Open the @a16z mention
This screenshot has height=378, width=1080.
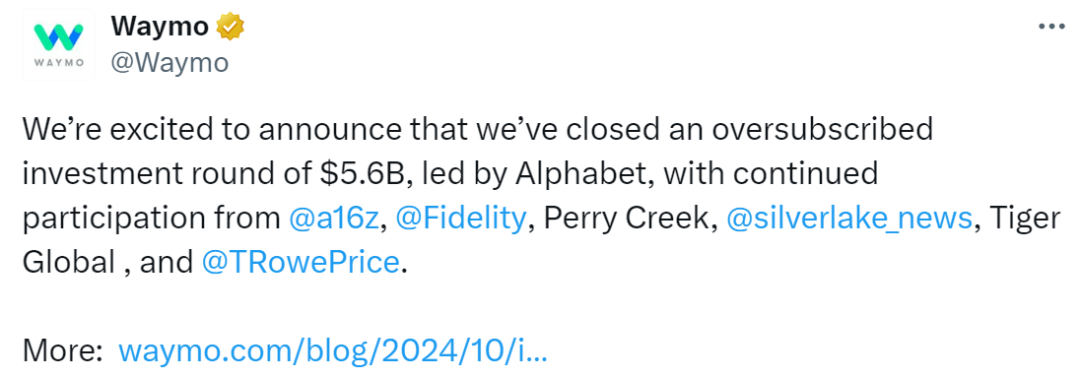[x=333, y=218]
